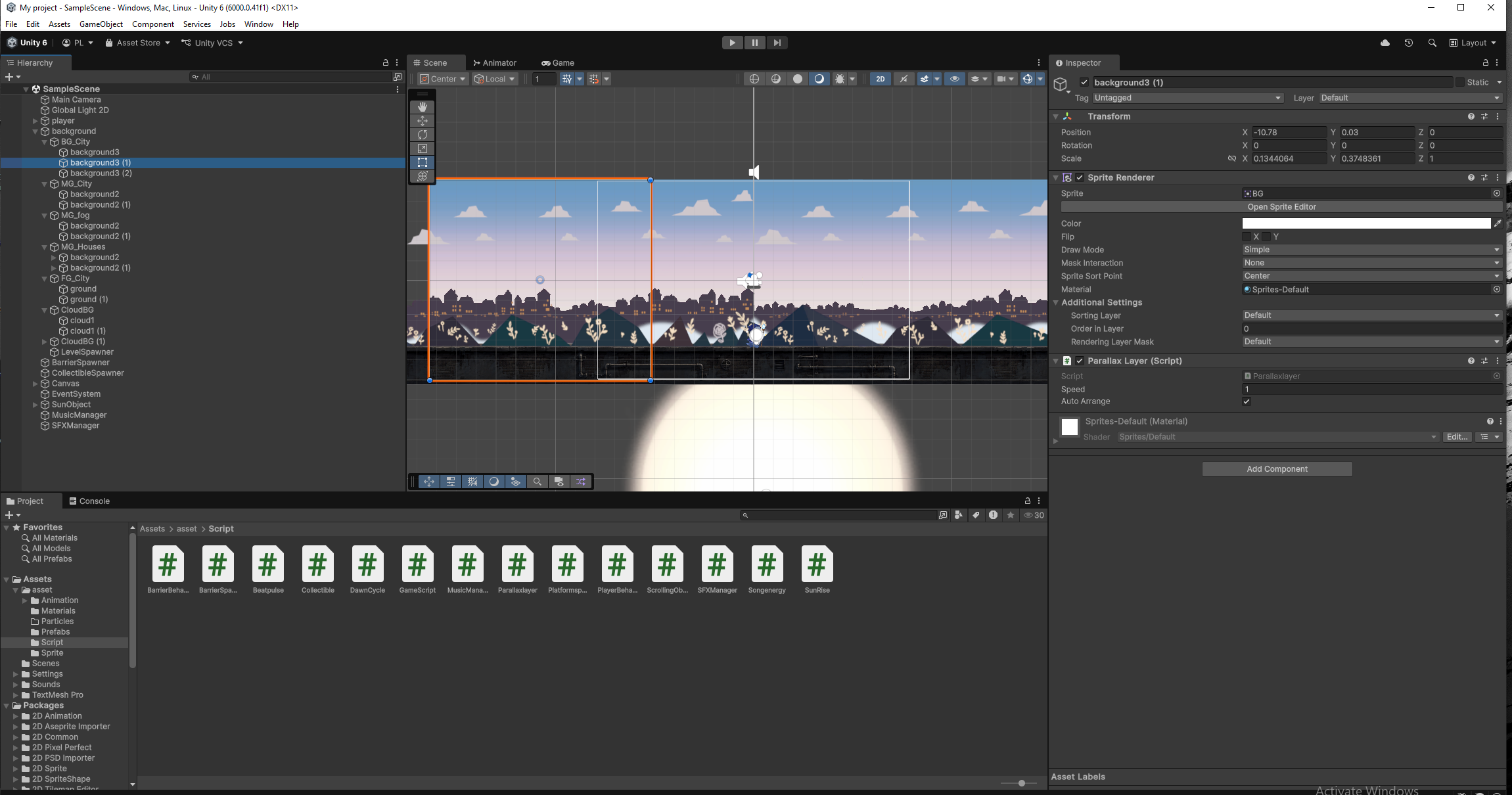Click the Add Component button

click(1277, 469)
